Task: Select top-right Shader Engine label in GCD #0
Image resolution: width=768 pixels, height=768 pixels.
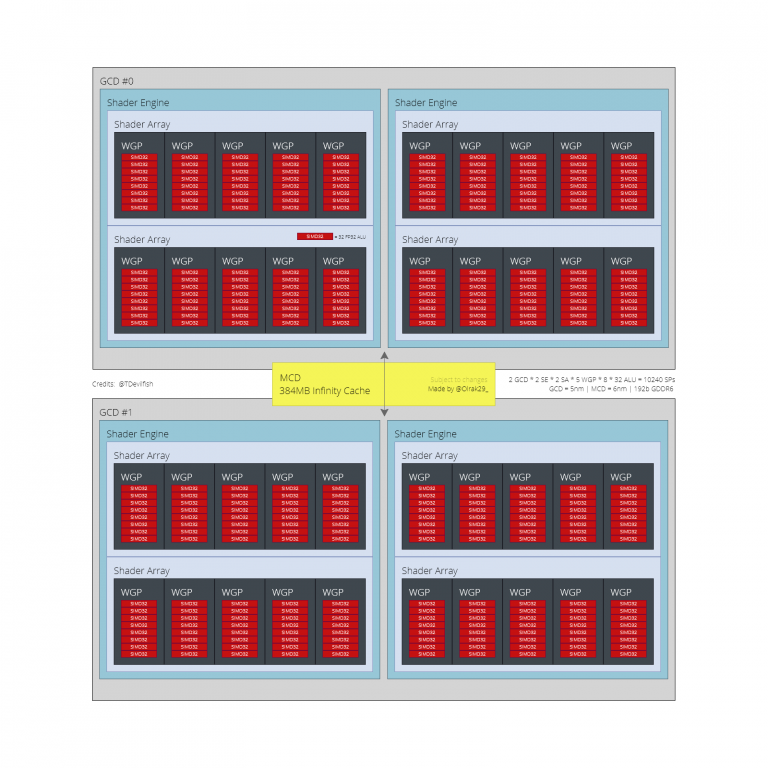Action: (x=426, y=103)
